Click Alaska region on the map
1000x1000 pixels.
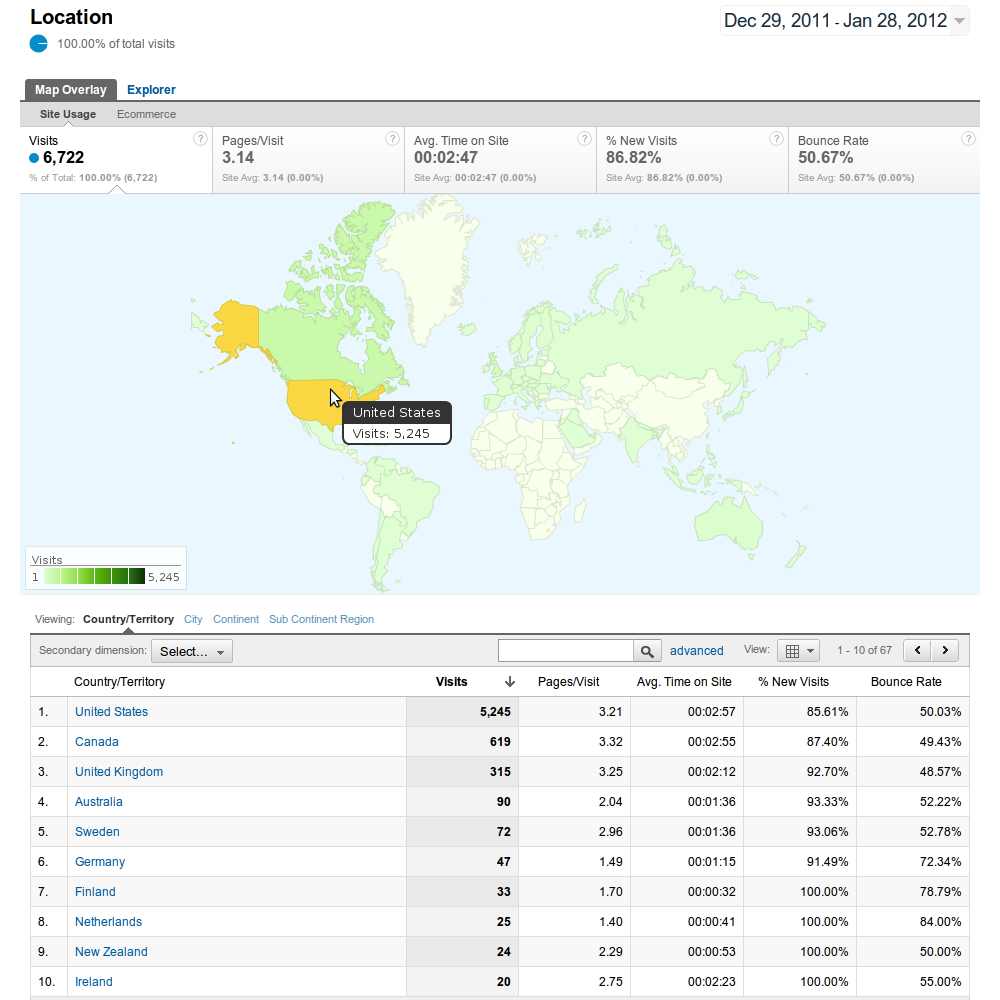[x=237, y=328]
